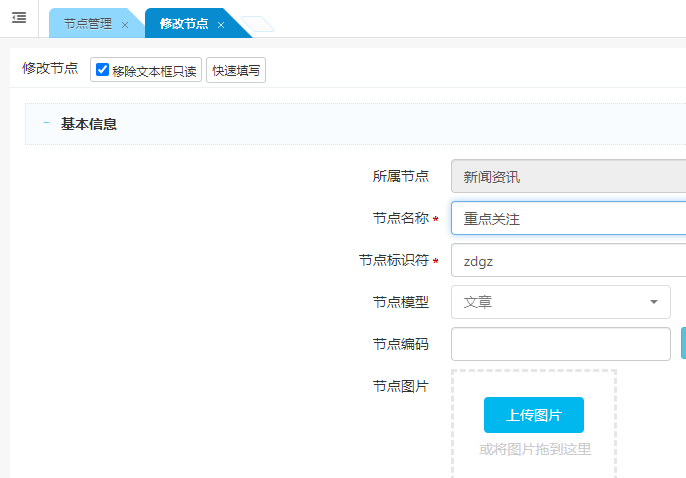Click the 节点图片 field label

coord(400,386)
